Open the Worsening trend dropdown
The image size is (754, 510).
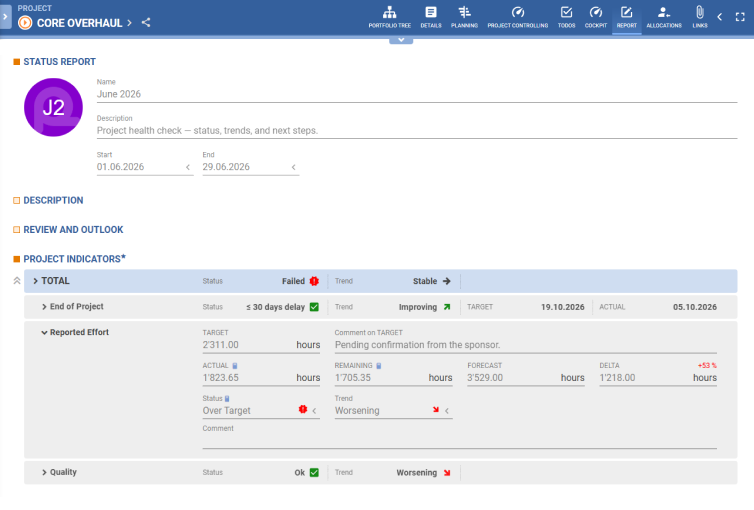point(447,411)
